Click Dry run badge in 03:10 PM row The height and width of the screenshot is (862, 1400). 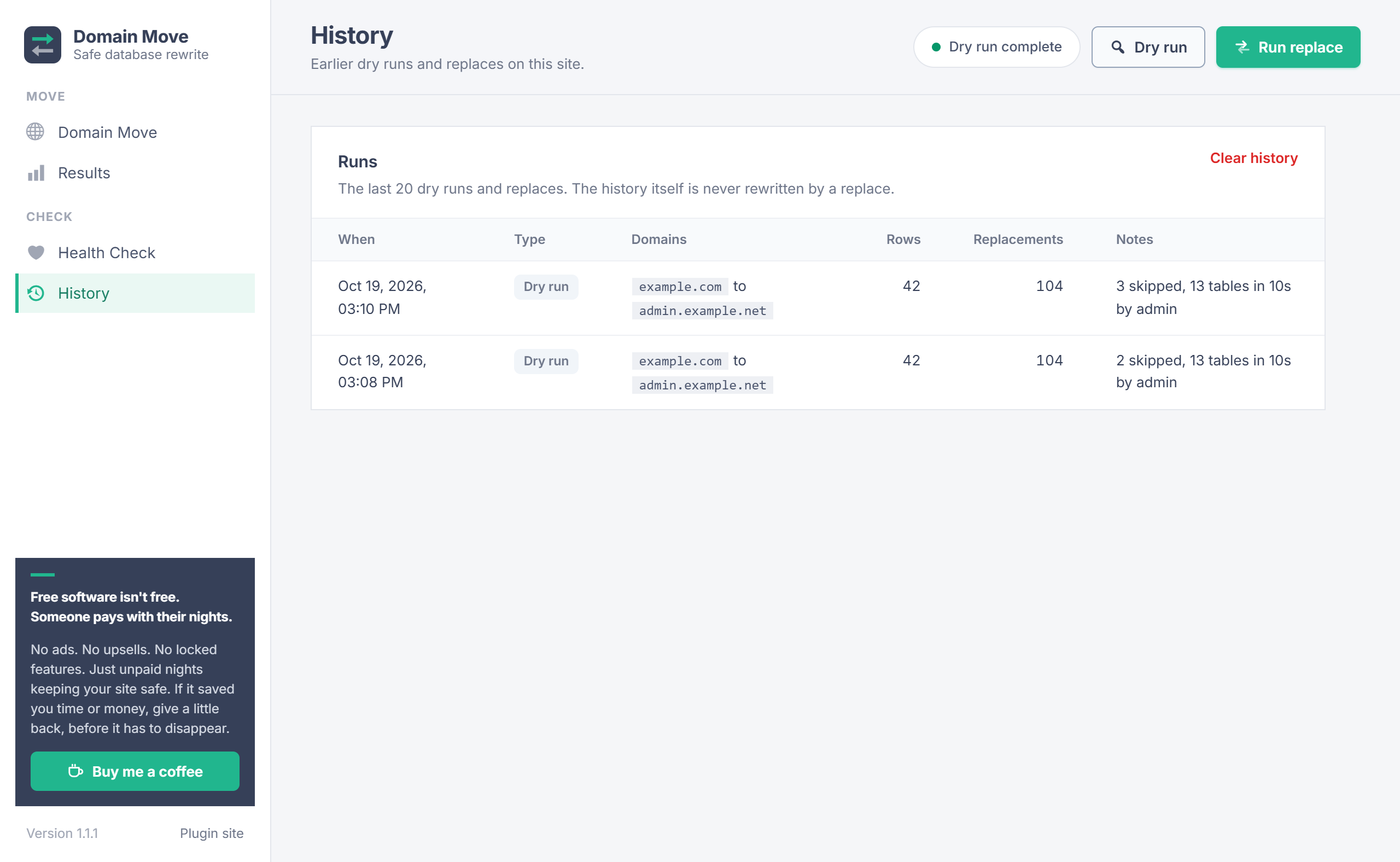click(x=546, y=287)
